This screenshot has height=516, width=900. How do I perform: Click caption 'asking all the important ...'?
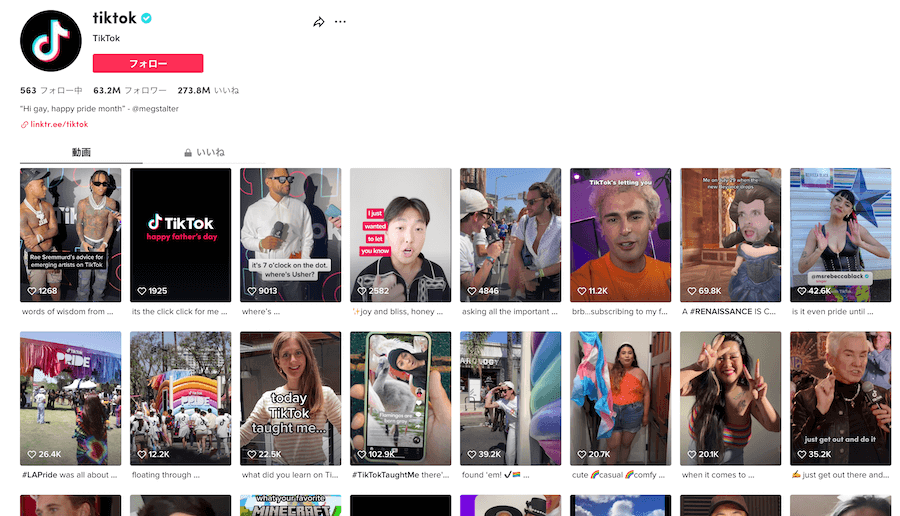510,312
